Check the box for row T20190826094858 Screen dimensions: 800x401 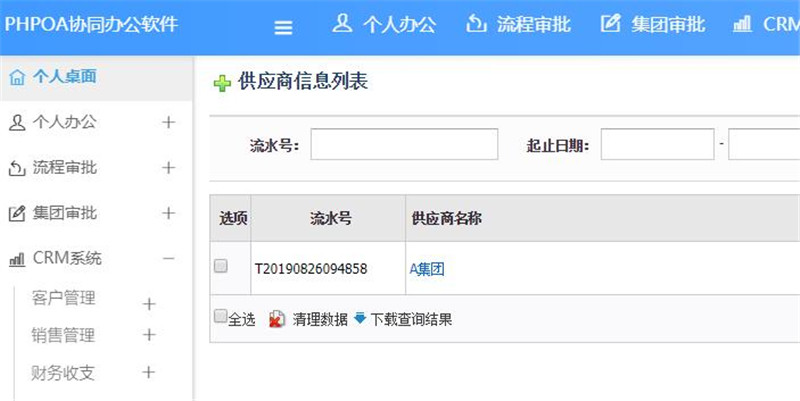[x=220, y=266]
